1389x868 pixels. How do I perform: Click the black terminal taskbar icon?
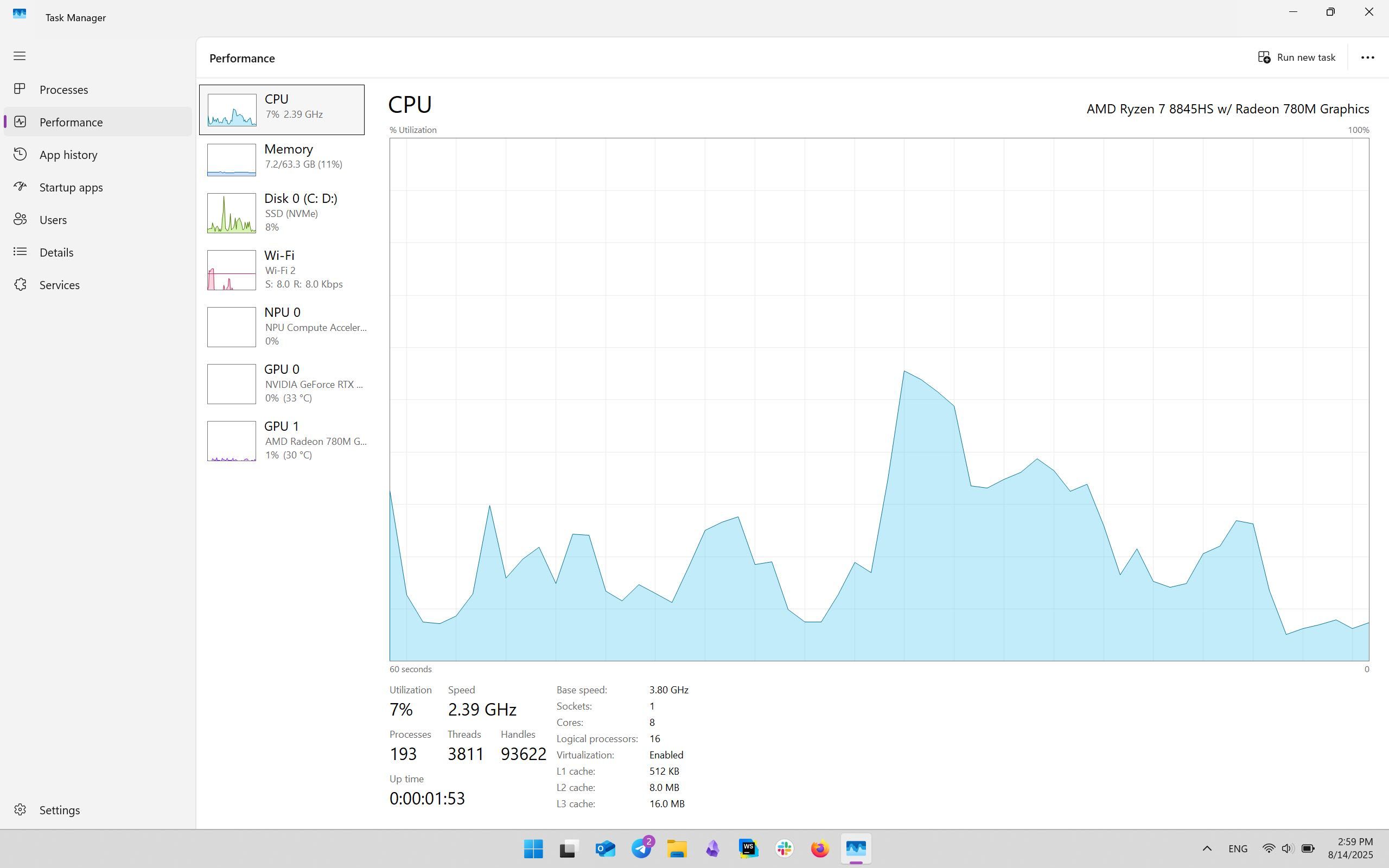(568, 848)
